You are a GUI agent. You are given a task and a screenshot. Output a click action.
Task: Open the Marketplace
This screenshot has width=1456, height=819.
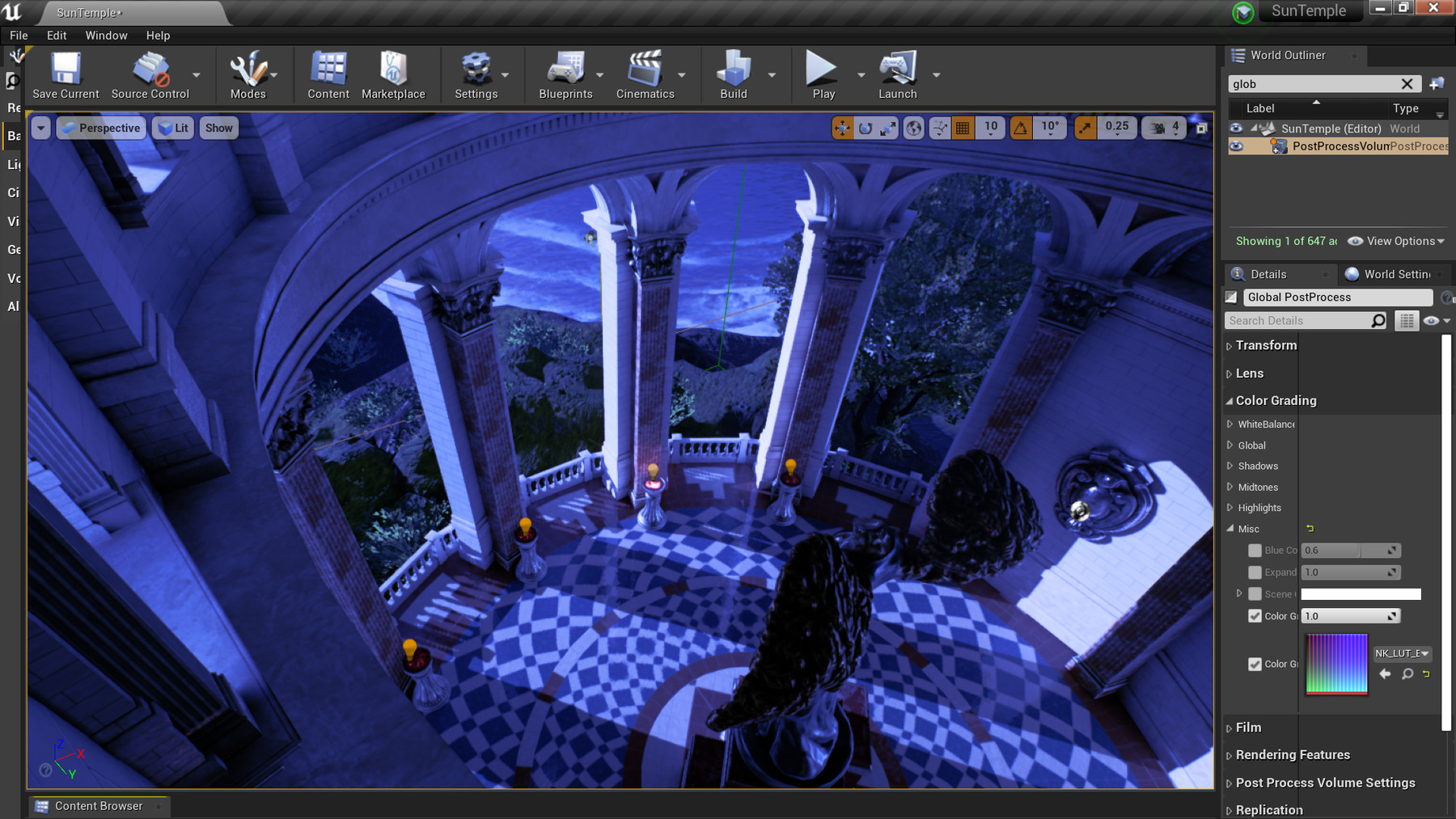coord(394,74)
